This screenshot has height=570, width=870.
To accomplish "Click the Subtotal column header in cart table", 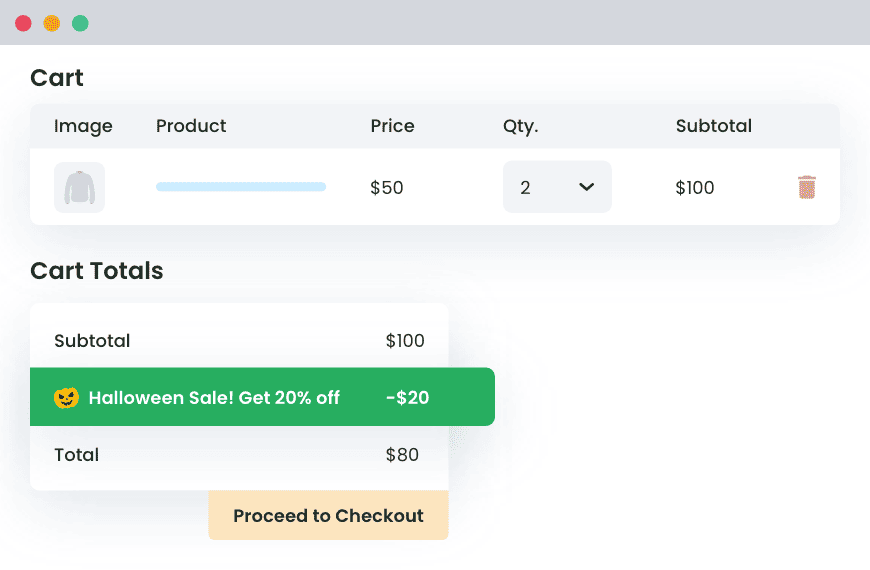I will 713,126.
